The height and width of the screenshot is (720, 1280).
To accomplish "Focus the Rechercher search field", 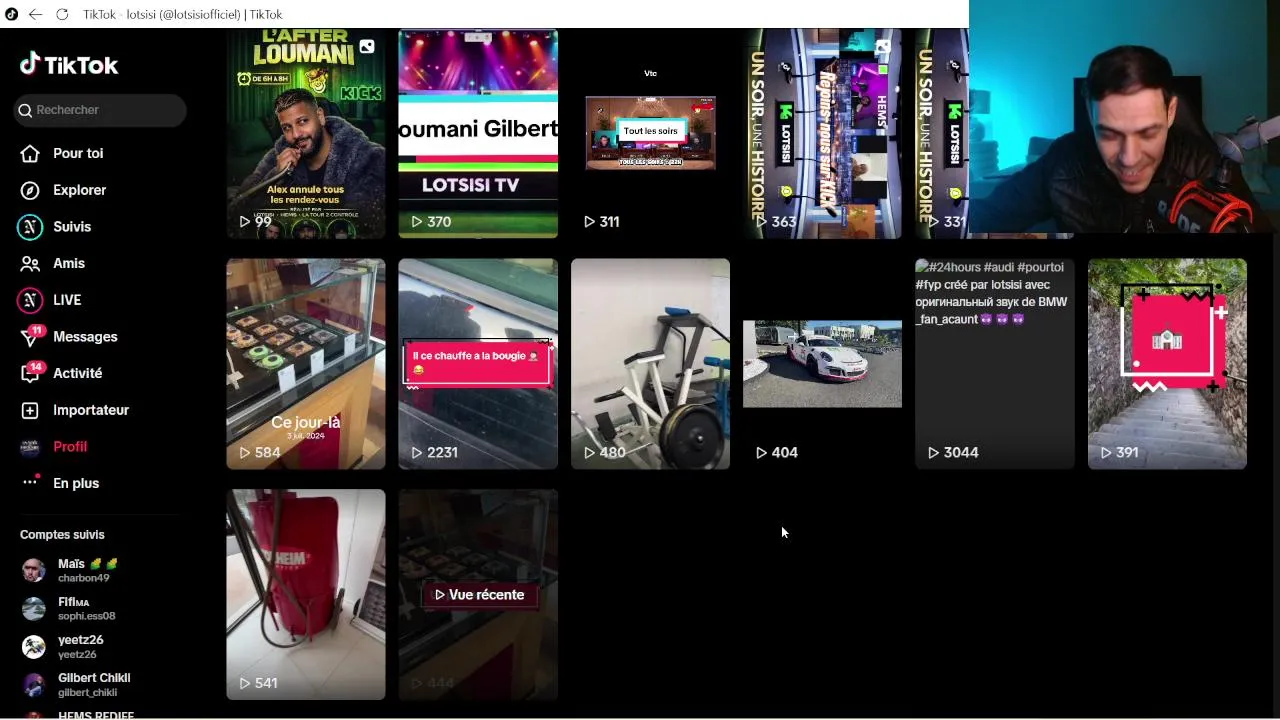I will pyautogui.click(x=101, y=110).
